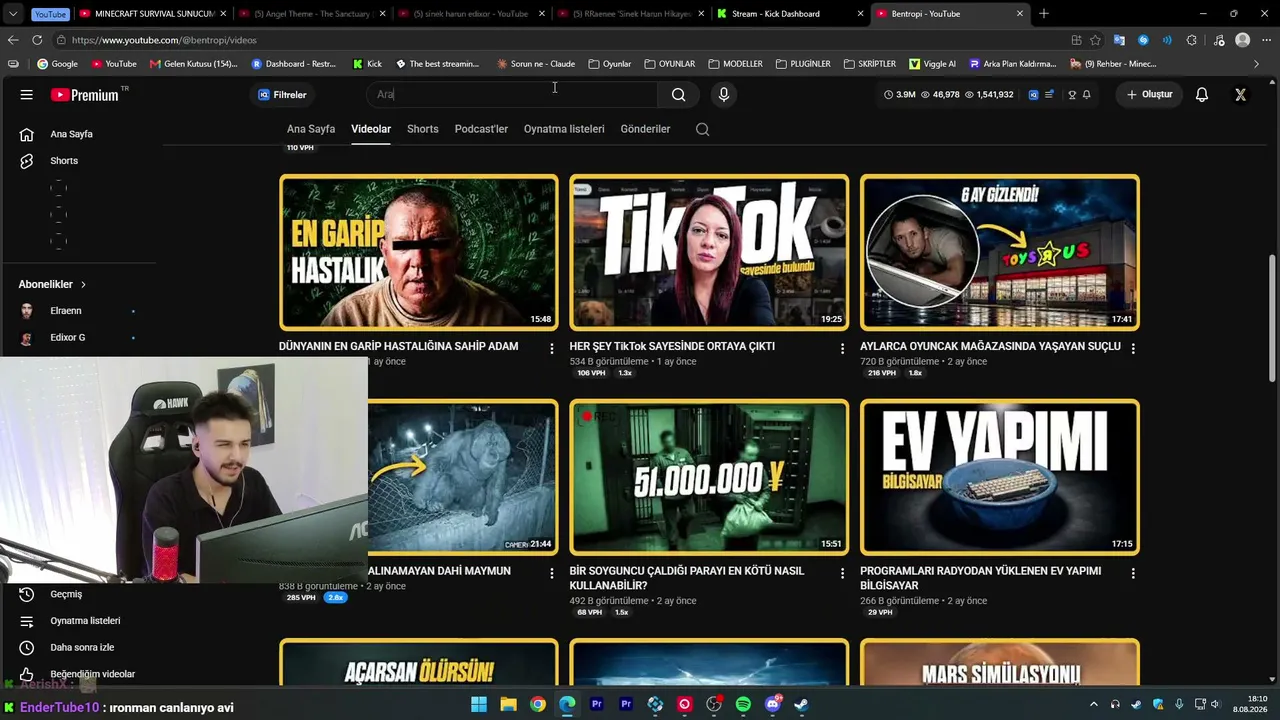Open Steam from the taskbar
Screen dimensions: 1280x720
(x=801, y=704)
